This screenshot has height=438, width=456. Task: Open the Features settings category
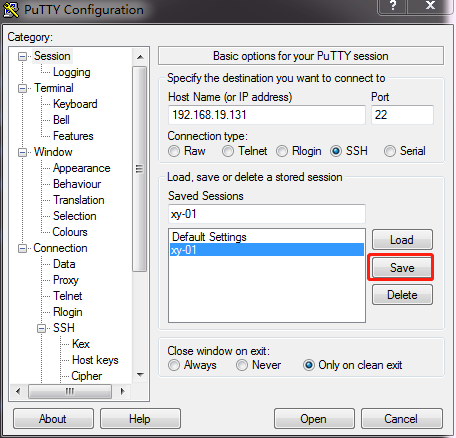[x=73, y=136]
